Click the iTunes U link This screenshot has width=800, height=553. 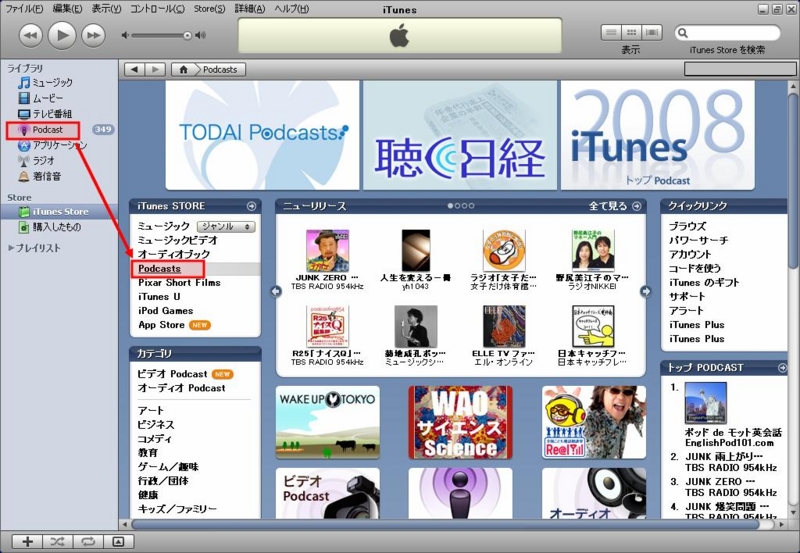pos(159,296)
